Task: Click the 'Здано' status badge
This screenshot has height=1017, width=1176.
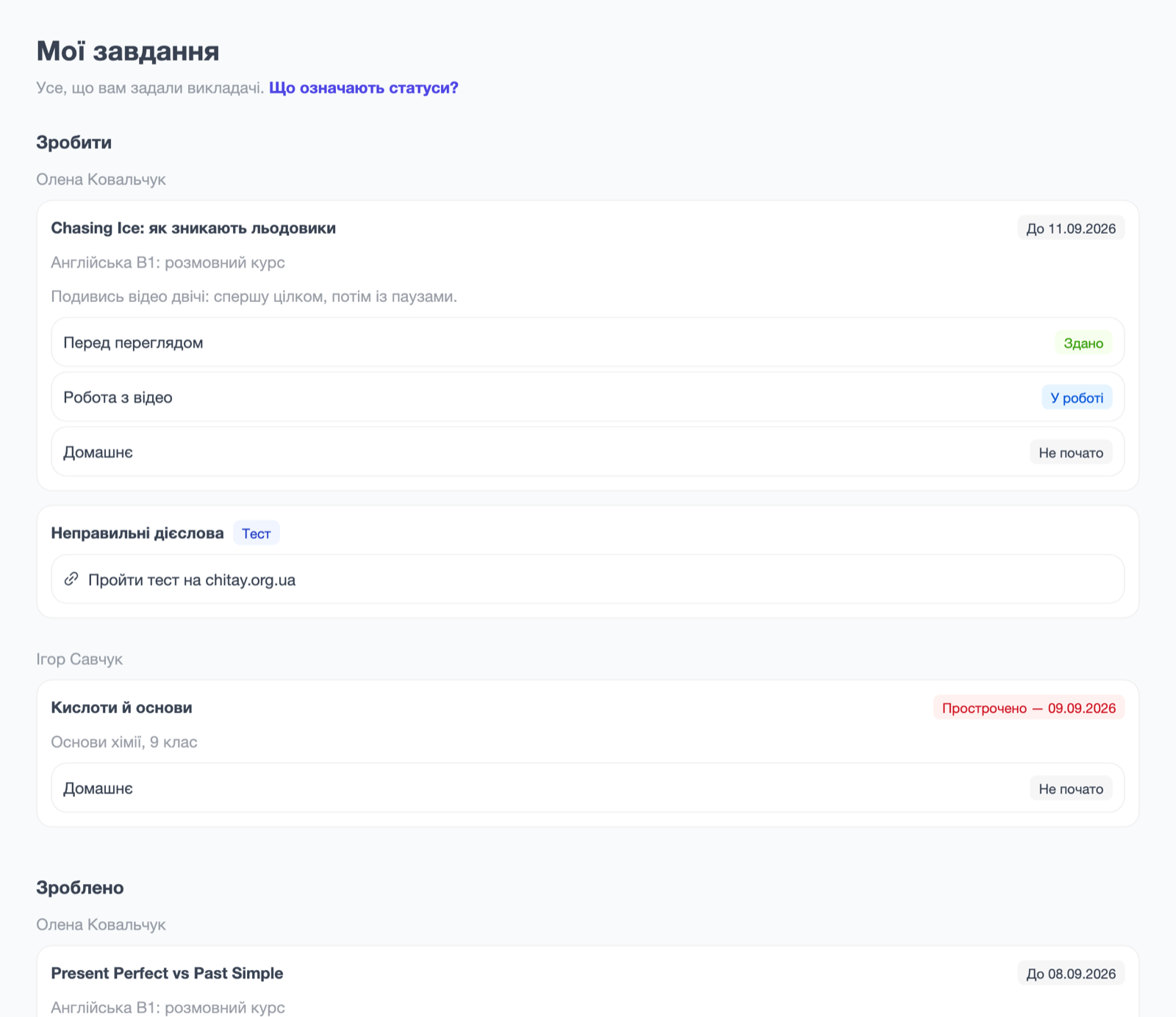Action: coord(1083,343)
